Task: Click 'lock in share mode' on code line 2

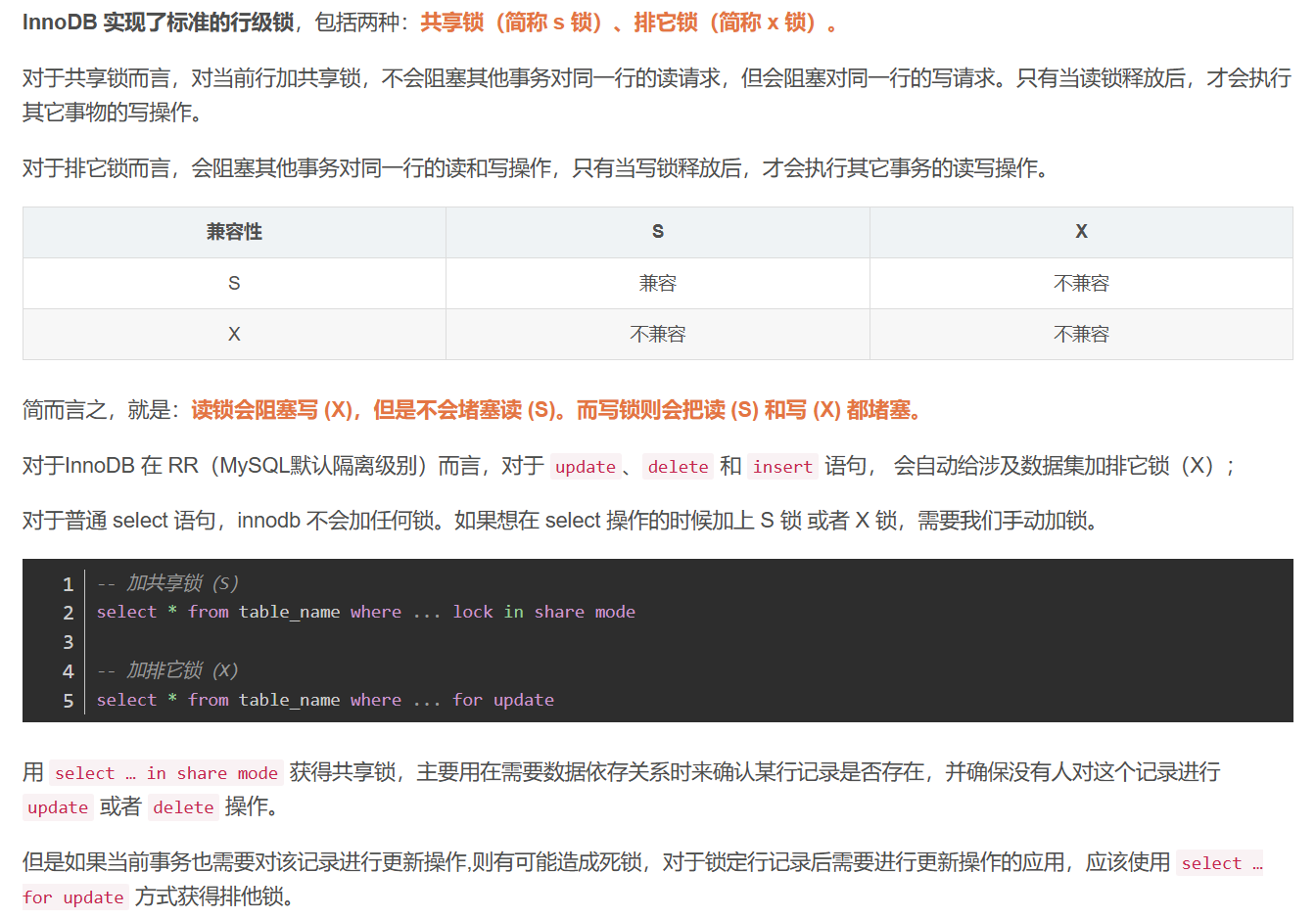Action: point(543,612)
